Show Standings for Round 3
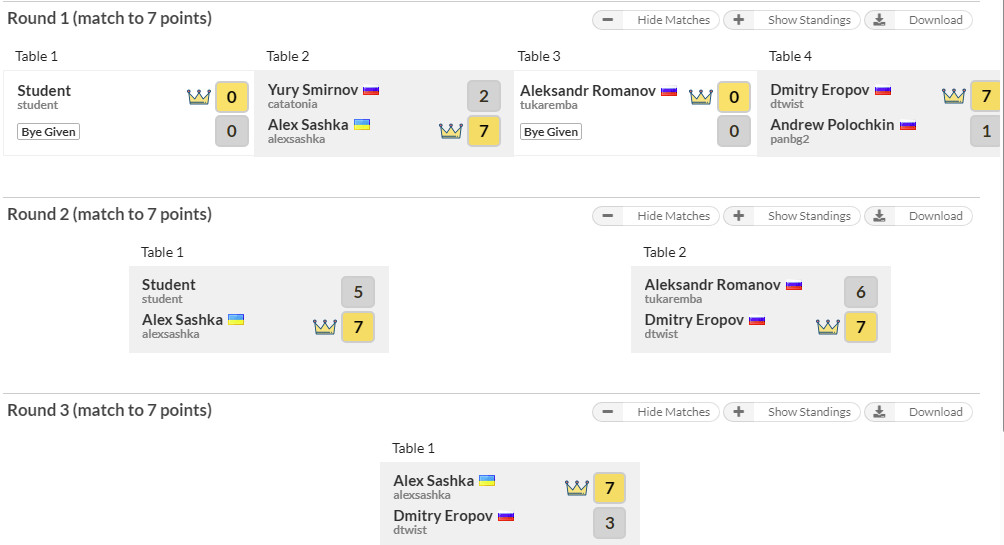1004x545 pixels. point(791,412)
